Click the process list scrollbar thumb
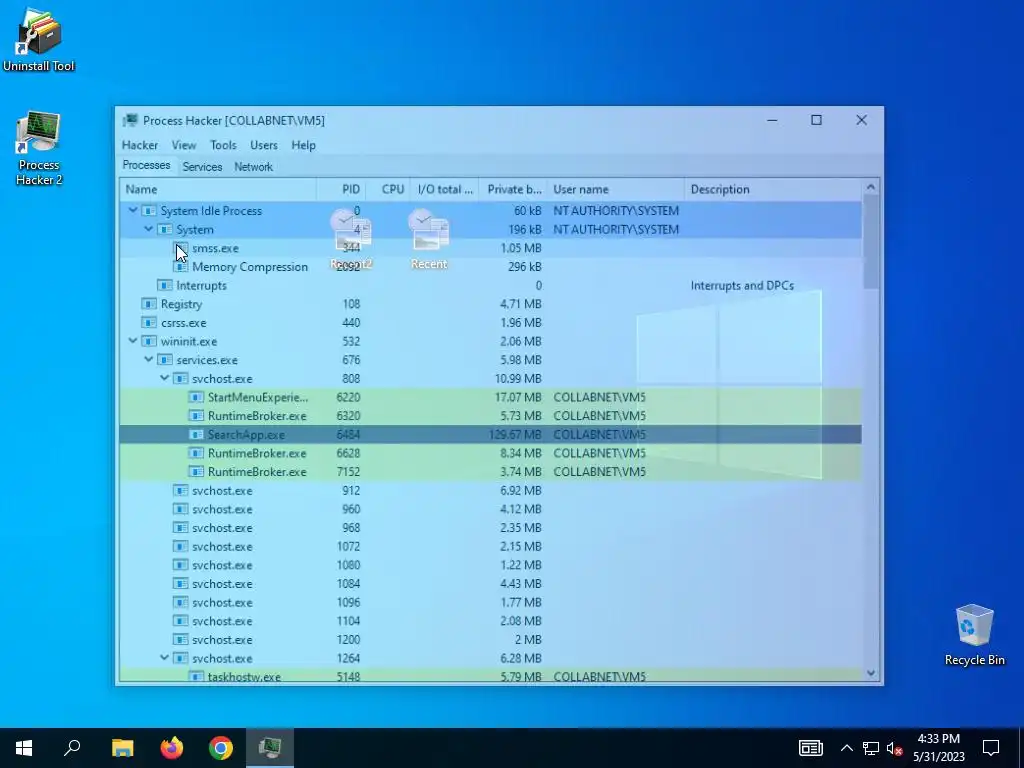This screenshot has width=1024, height=768. (871, 242)
